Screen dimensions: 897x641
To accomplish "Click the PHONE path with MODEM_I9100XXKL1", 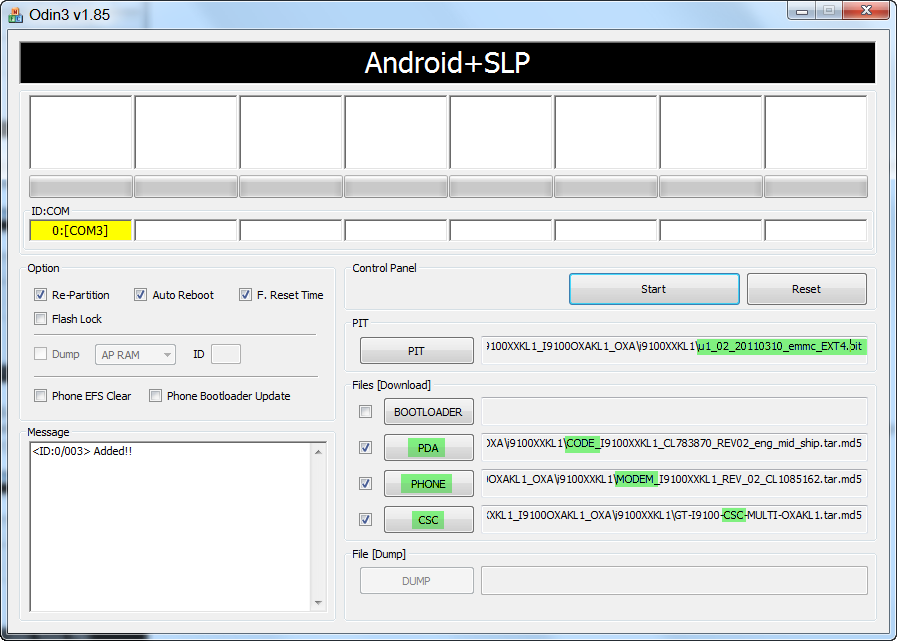I will (674, 483).
